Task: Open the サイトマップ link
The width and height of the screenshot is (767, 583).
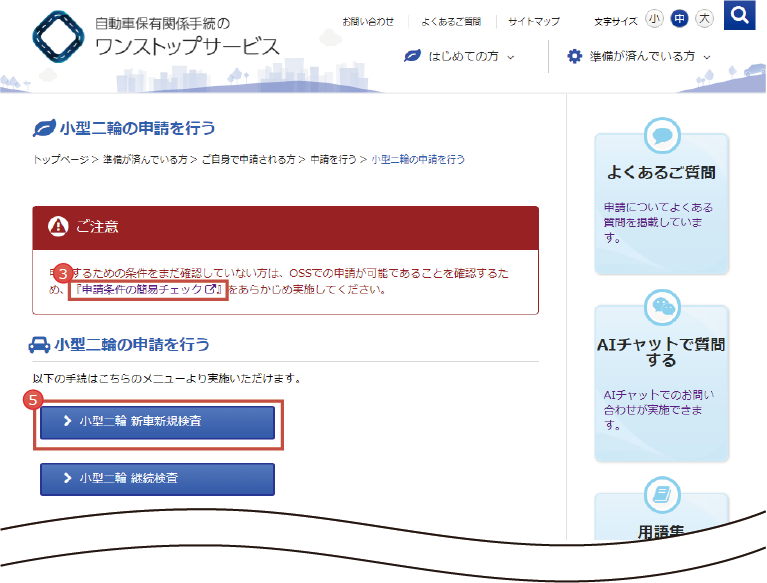Action: [534, 22]
